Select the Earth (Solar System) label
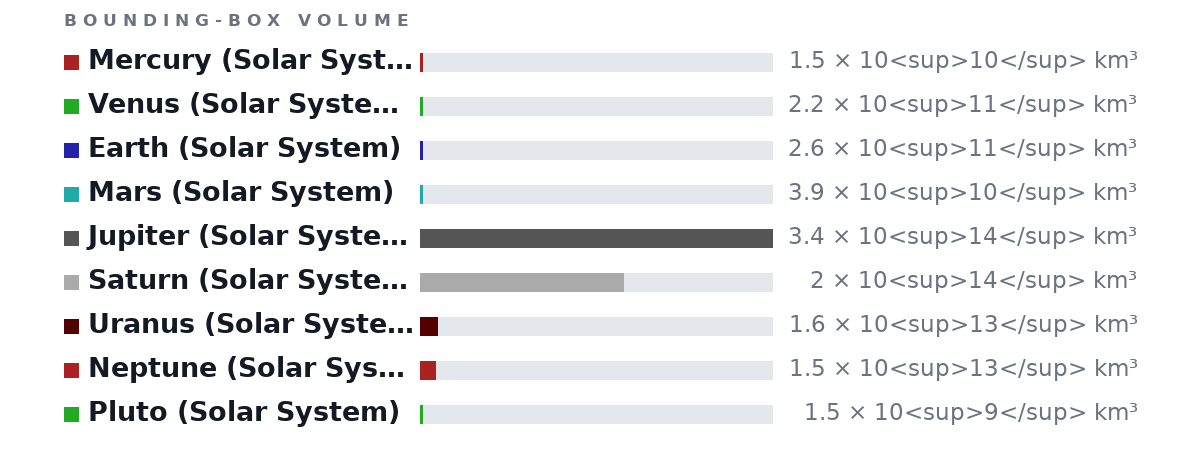This screenshot has width=1200, height=456. [244, 149]
